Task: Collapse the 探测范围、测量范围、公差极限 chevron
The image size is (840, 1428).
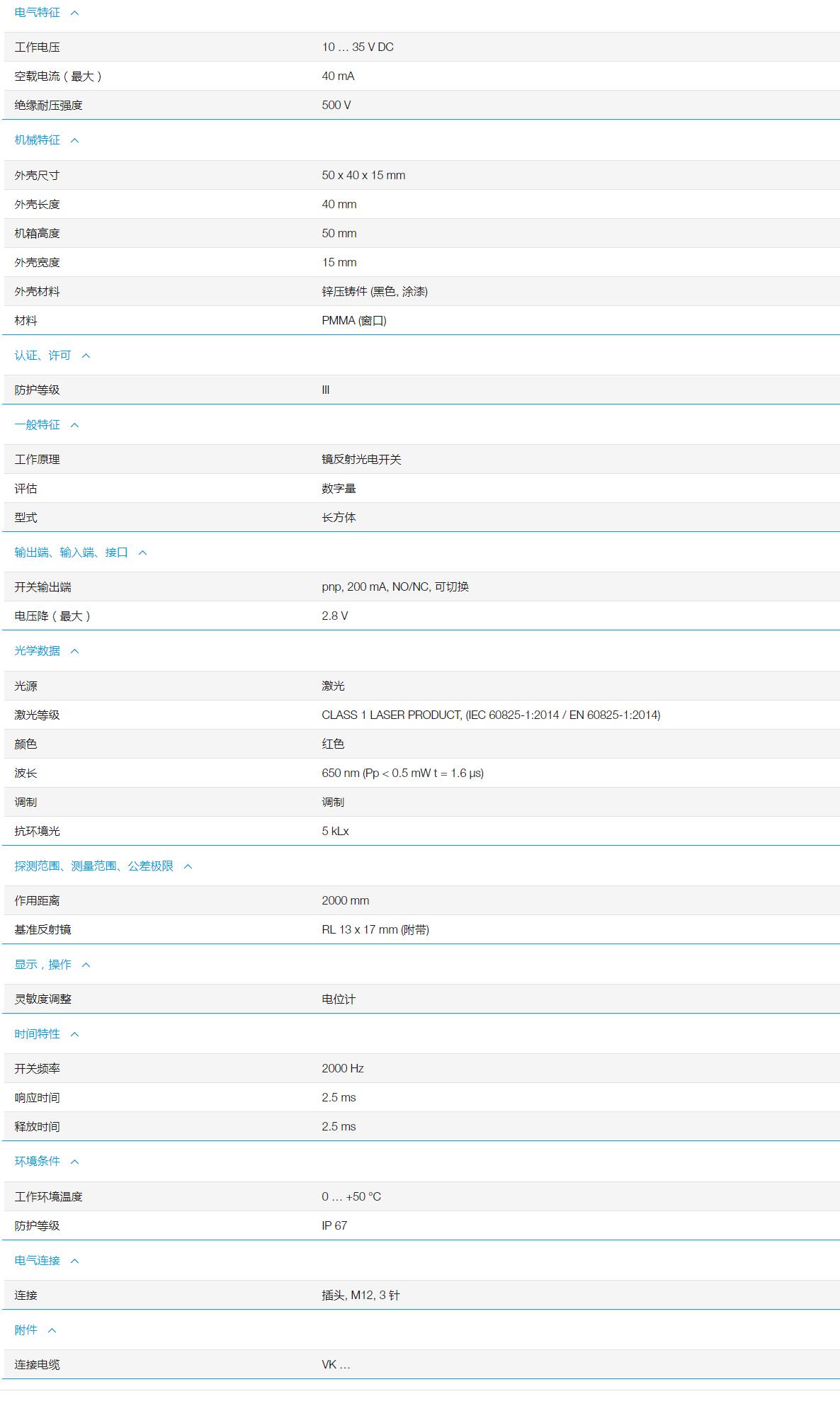Action: (x=188, y=866)
